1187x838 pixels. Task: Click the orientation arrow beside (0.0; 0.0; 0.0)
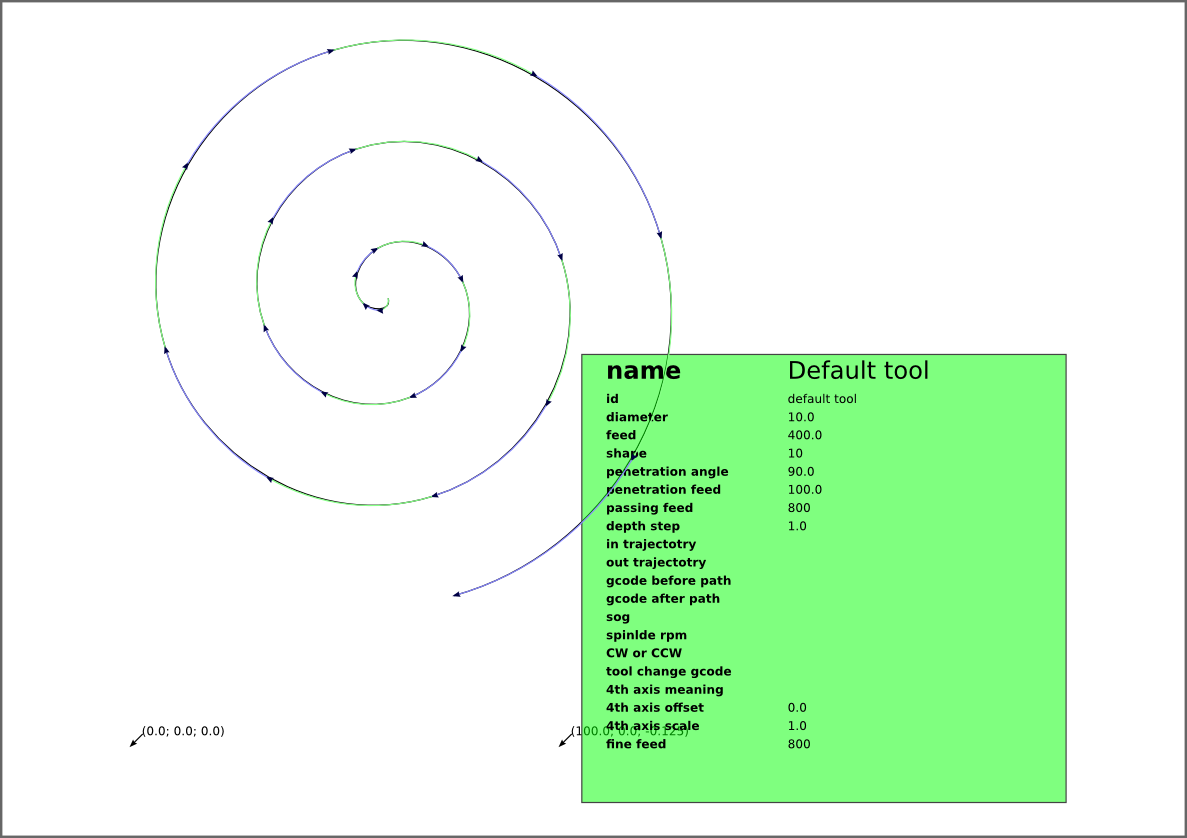tap(137, 739)
